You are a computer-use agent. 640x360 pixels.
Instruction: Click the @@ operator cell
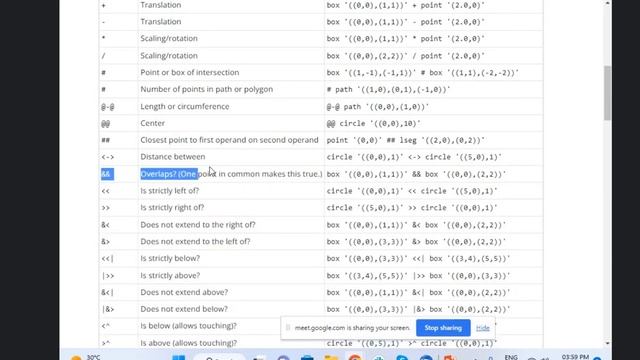(106, 123)
